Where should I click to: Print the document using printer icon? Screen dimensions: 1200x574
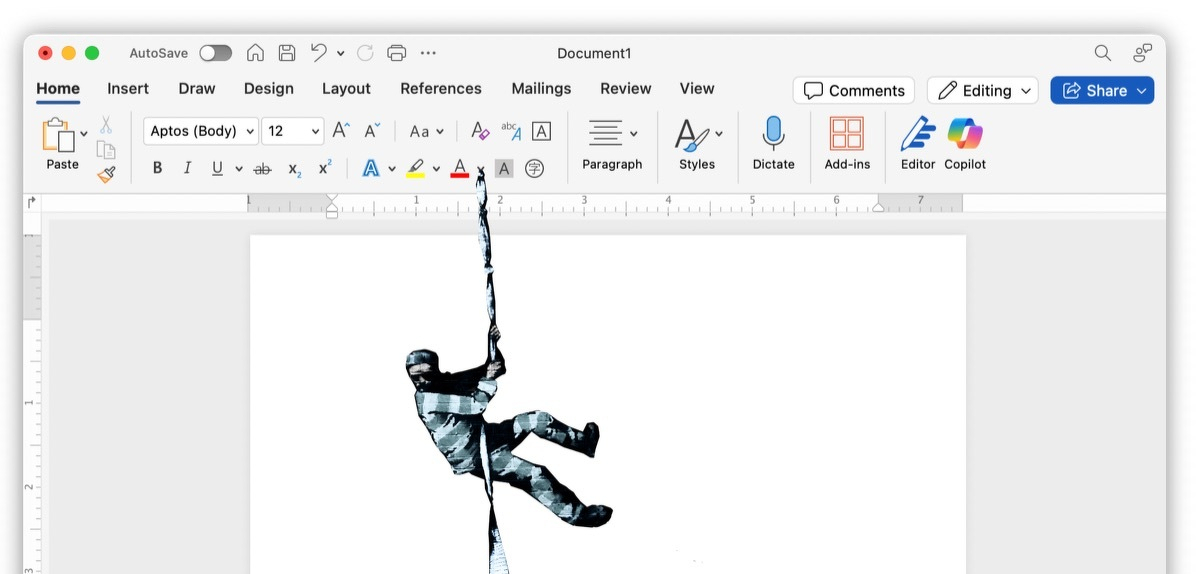tap(397, 53)
